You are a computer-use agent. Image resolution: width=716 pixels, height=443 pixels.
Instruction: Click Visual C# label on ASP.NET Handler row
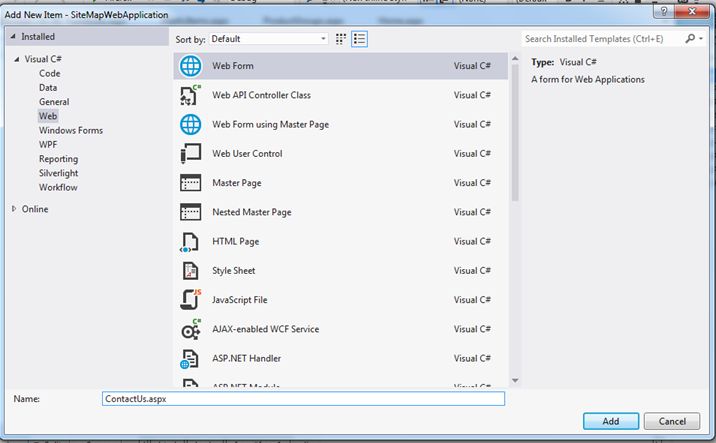[472, 359]
